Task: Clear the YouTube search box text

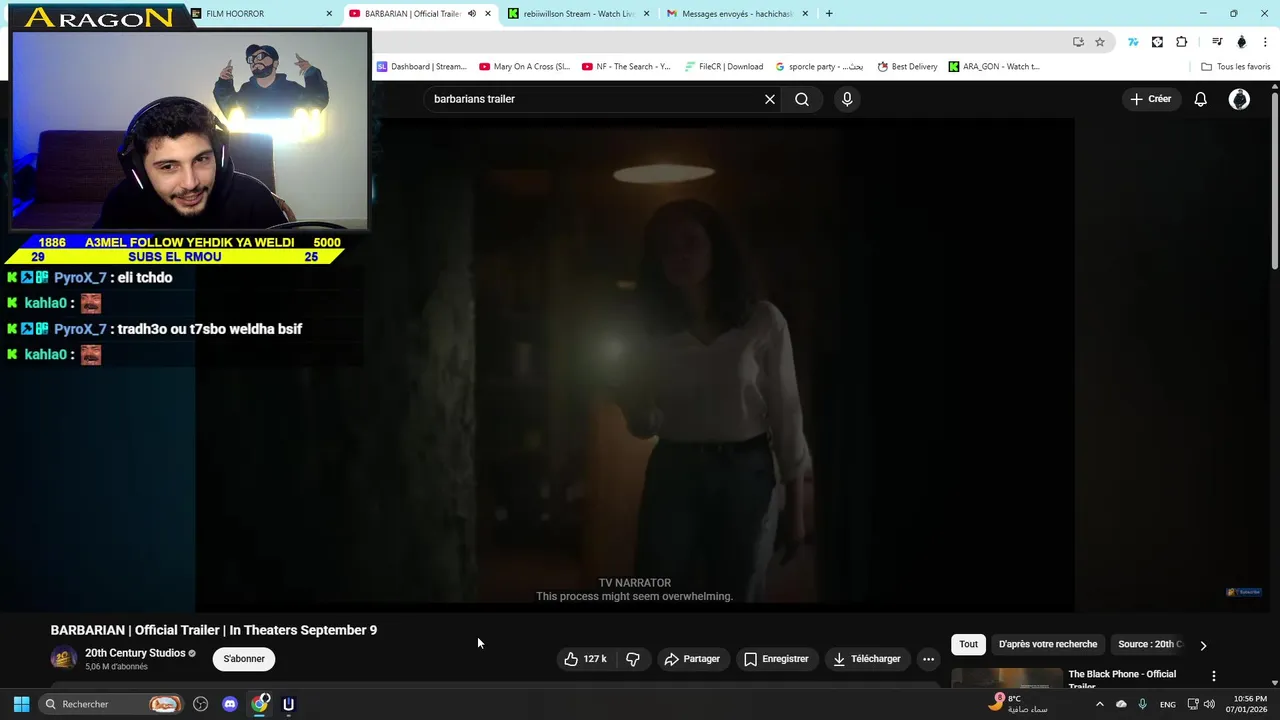Action: [x=770, y=99]
